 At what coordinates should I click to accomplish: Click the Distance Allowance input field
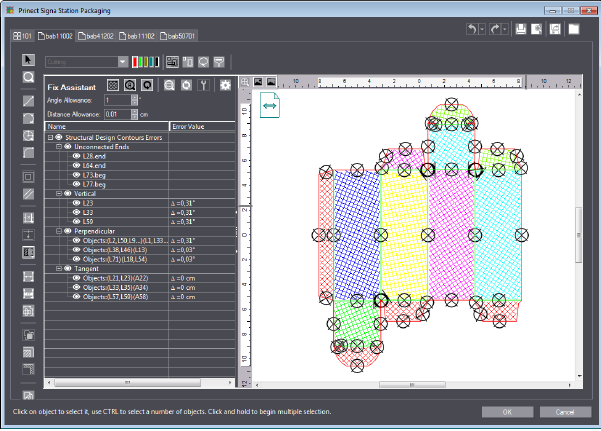coord(117,113)
